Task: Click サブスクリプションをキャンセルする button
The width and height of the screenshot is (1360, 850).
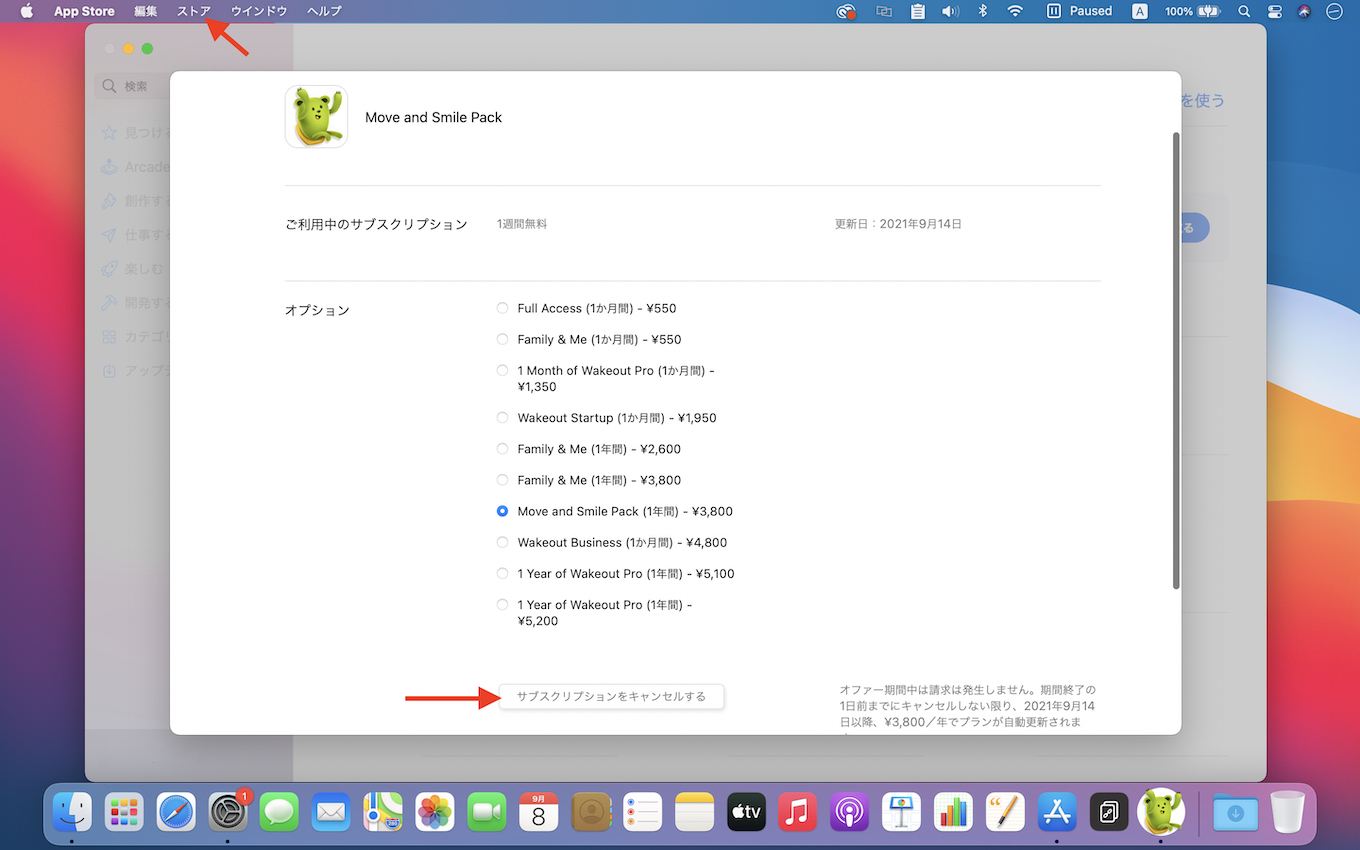Action: click(611, 697)
